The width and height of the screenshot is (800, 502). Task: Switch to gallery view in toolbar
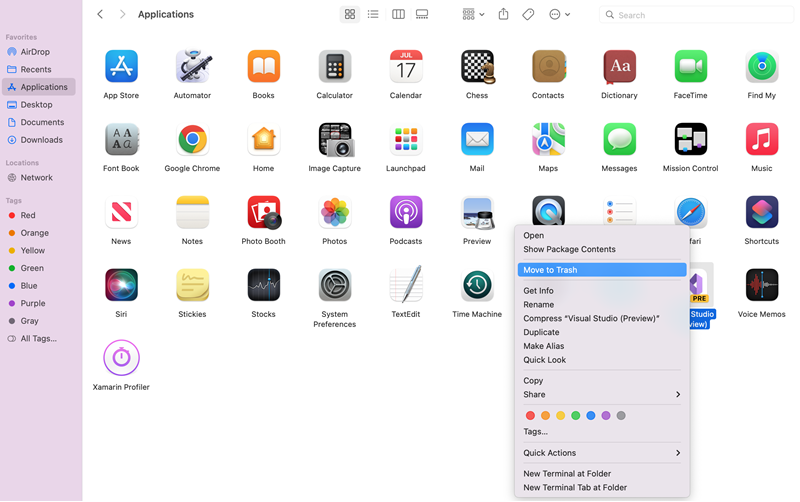coord(422,14)
